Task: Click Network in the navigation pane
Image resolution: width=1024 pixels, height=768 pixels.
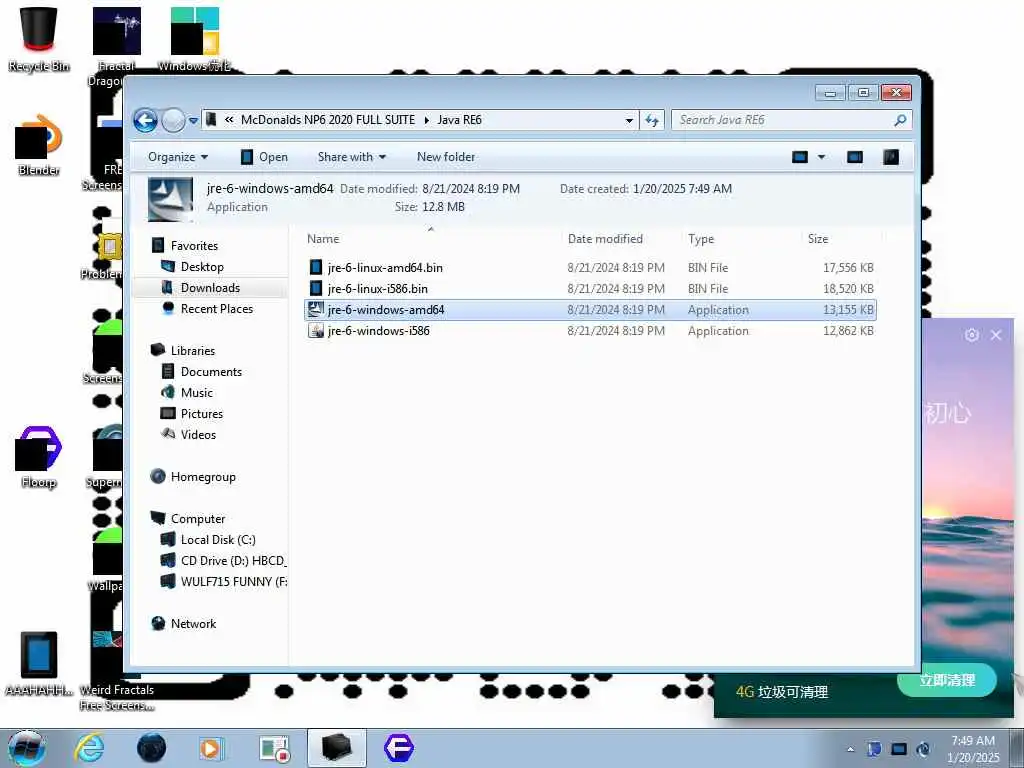Action: [193, 624]
